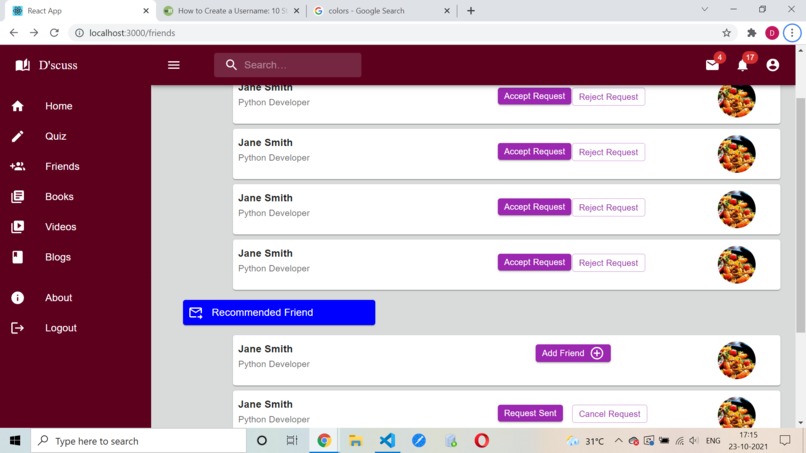This screenshot has width=806, height=453.
Task: Click the Books library icon in sidebar
Action: [17, 196]
